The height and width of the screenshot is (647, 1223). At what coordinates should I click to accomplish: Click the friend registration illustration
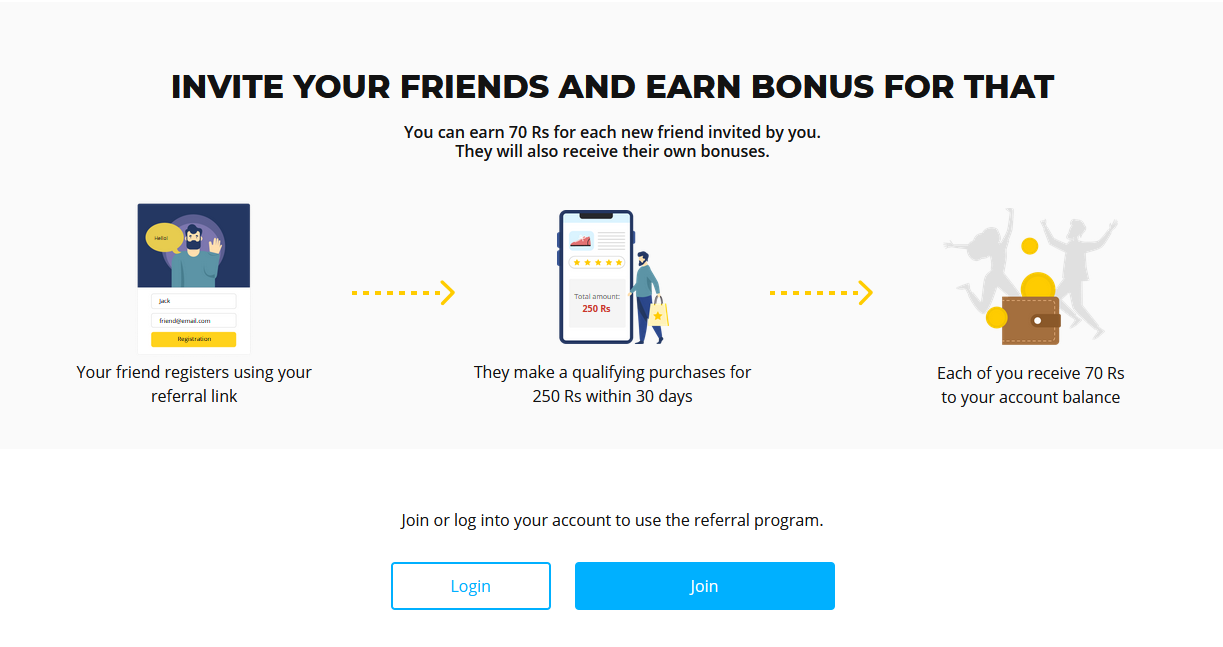(194, 278)
